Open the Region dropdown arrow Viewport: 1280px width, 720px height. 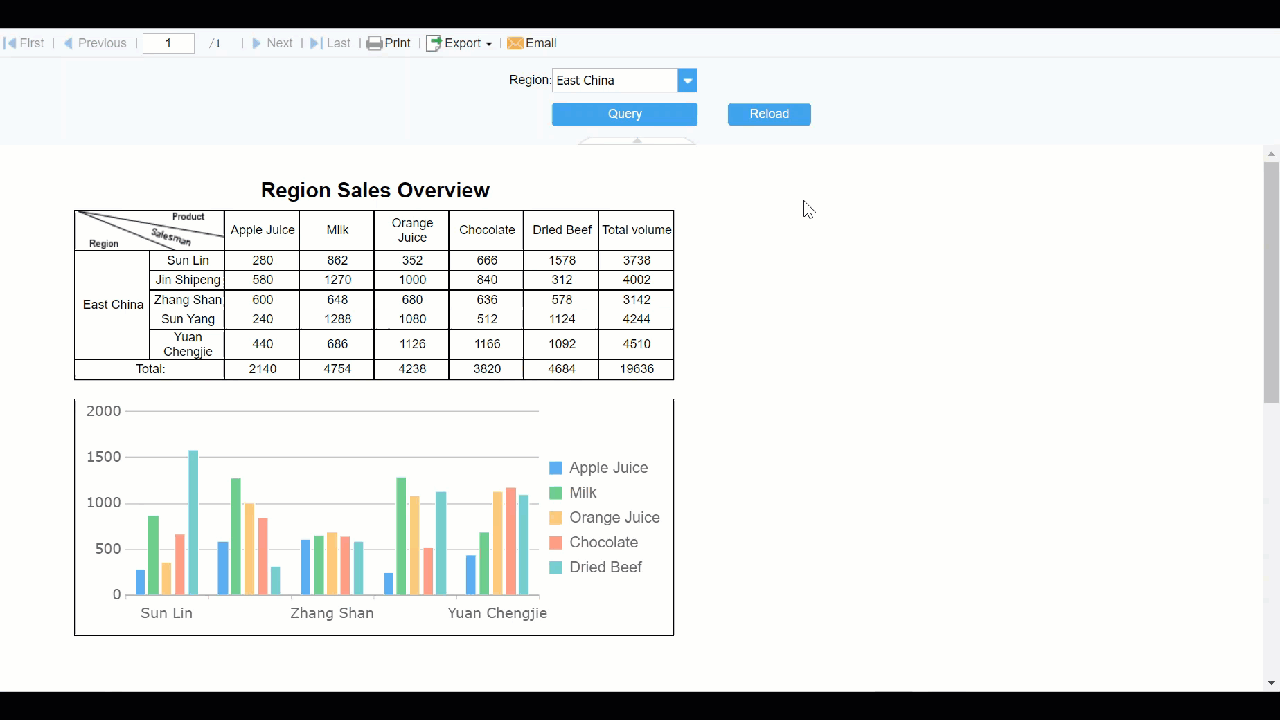click(x=687, y=80)
